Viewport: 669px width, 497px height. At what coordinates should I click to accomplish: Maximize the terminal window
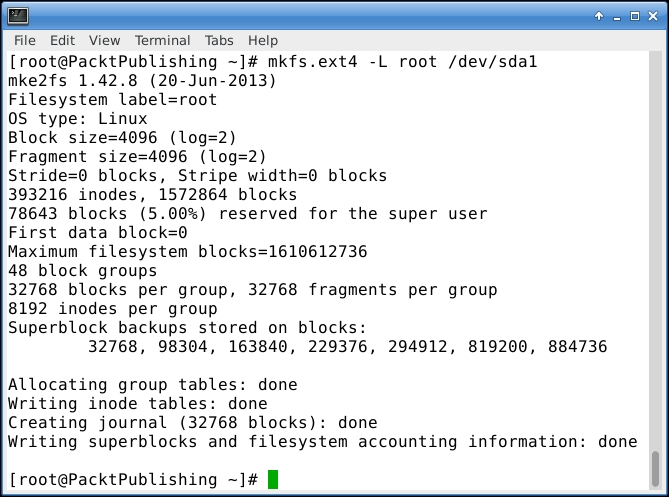click(x=633, y=15)
